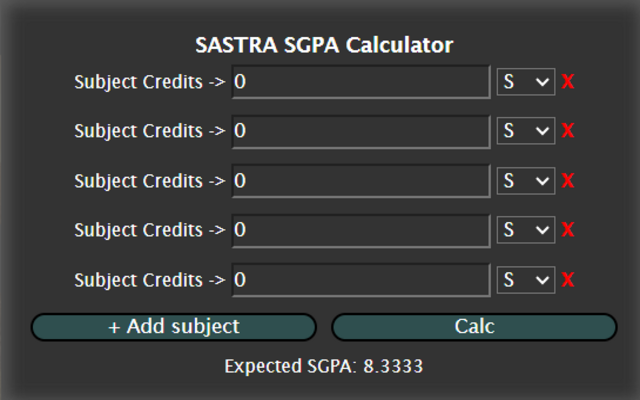640x400 pixels.
Task: Expand the second subject's grade selector
Action: (x=526, y=131)
